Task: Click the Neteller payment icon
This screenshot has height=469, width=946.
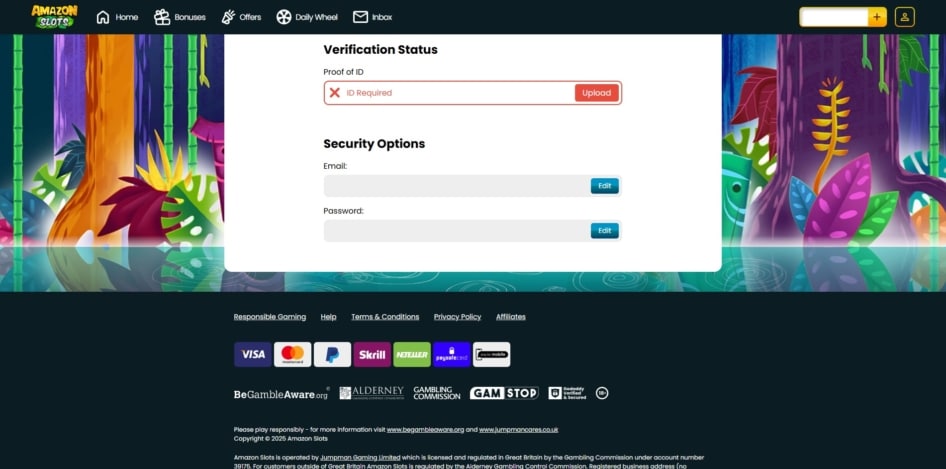Action: click(412, 354)
